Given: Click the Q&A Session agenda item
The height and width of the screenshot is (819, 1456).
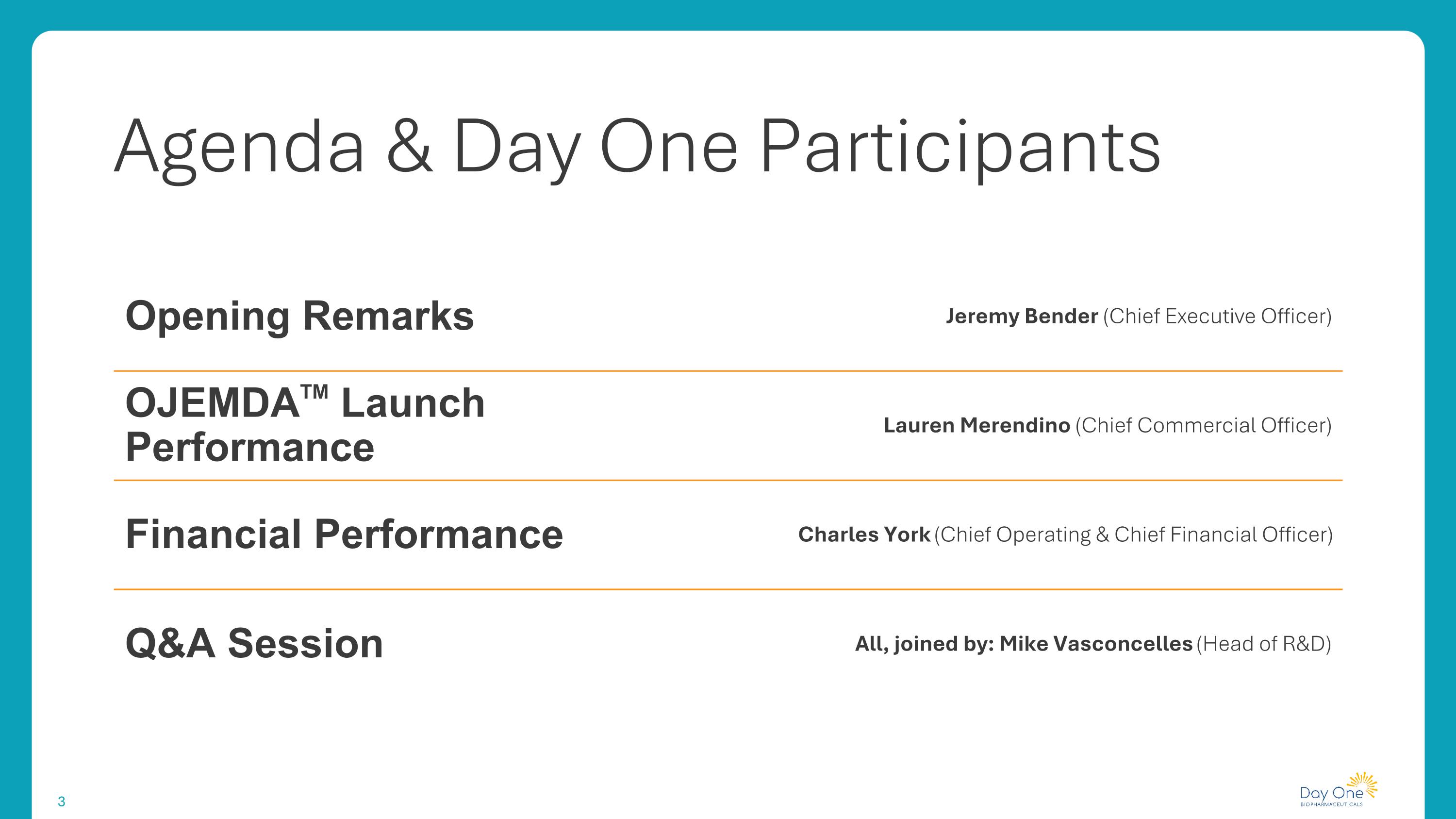Looking at the screenshot, I should 254,643.
